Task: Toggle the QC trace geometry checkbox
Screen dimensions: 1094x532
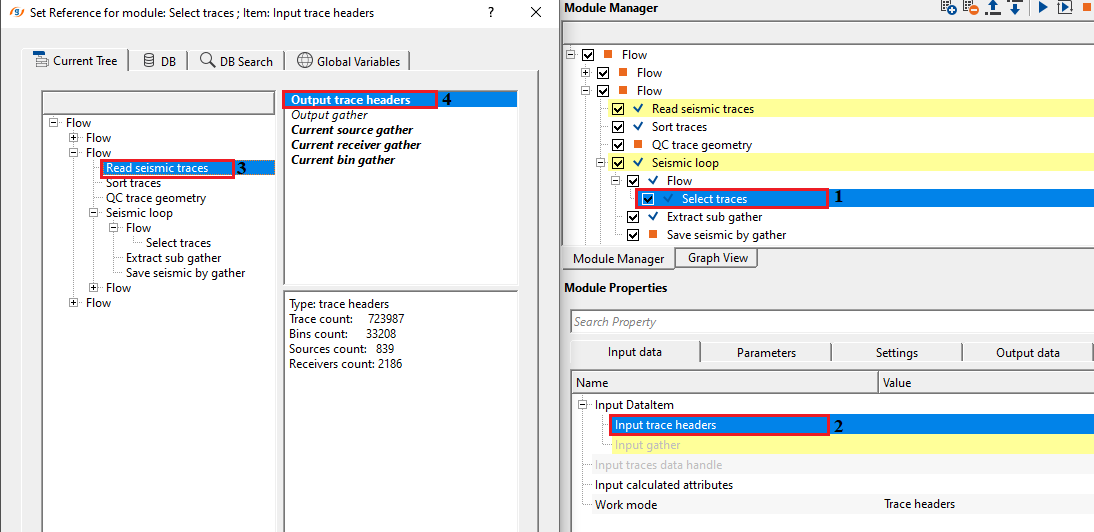Action: (618, 145)
